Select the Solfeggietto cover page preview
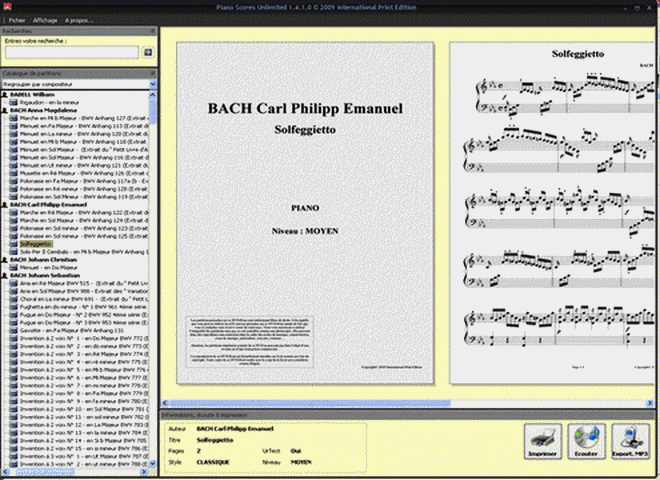 point(305,213)
